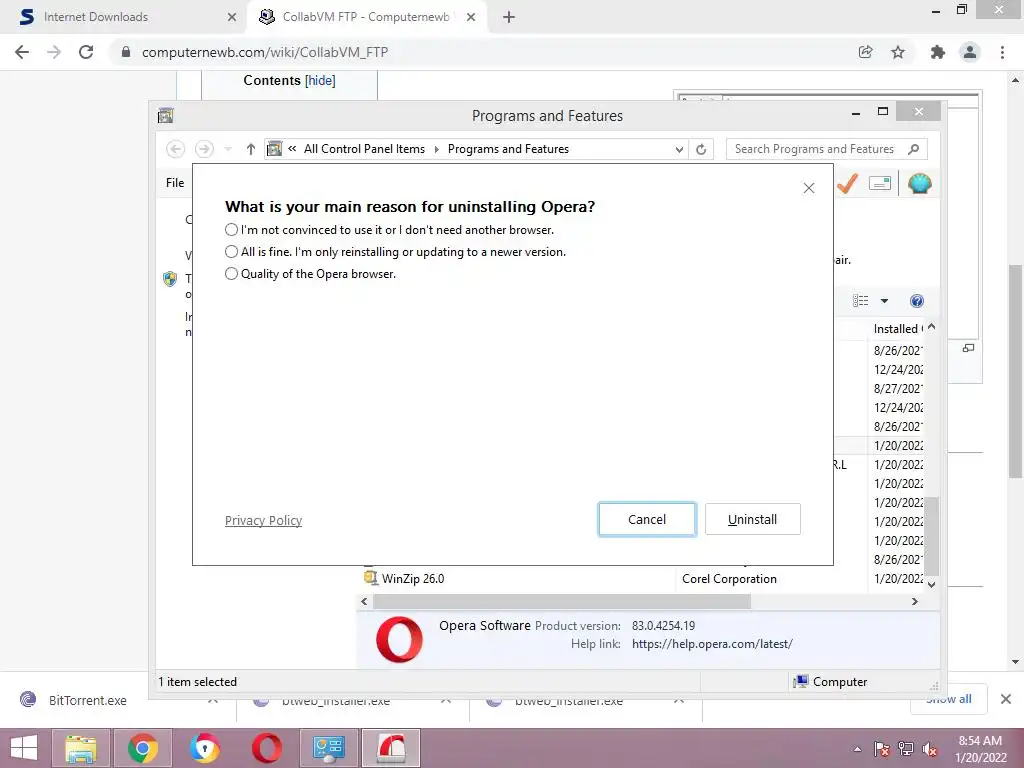Open Opera from the taskbar
Screen dimensions: 1024x768
(266, 748)
